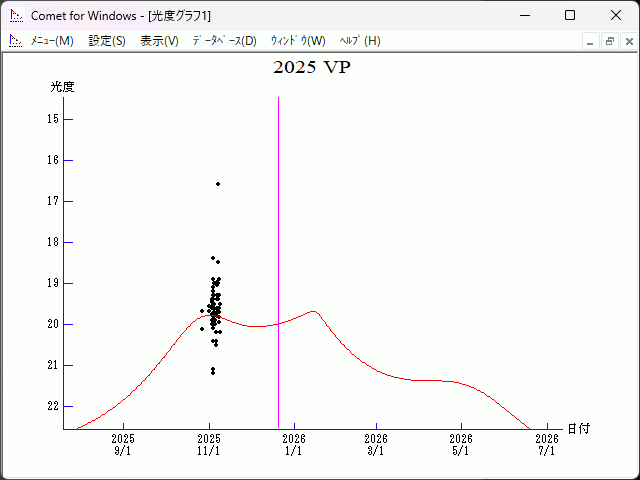Minimize the inner 光度グラフ1 child window
The width and height of the screenshot is (640, 480).
(x=590, y=42)
